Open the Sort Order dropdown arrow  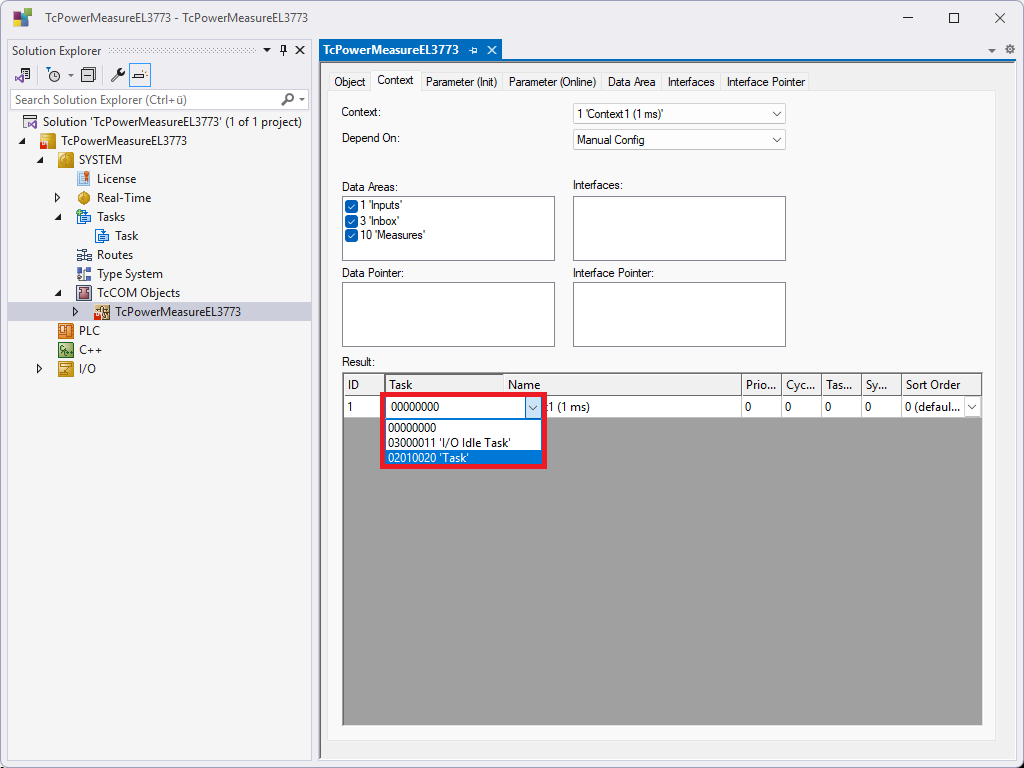(x=972, y=407)
